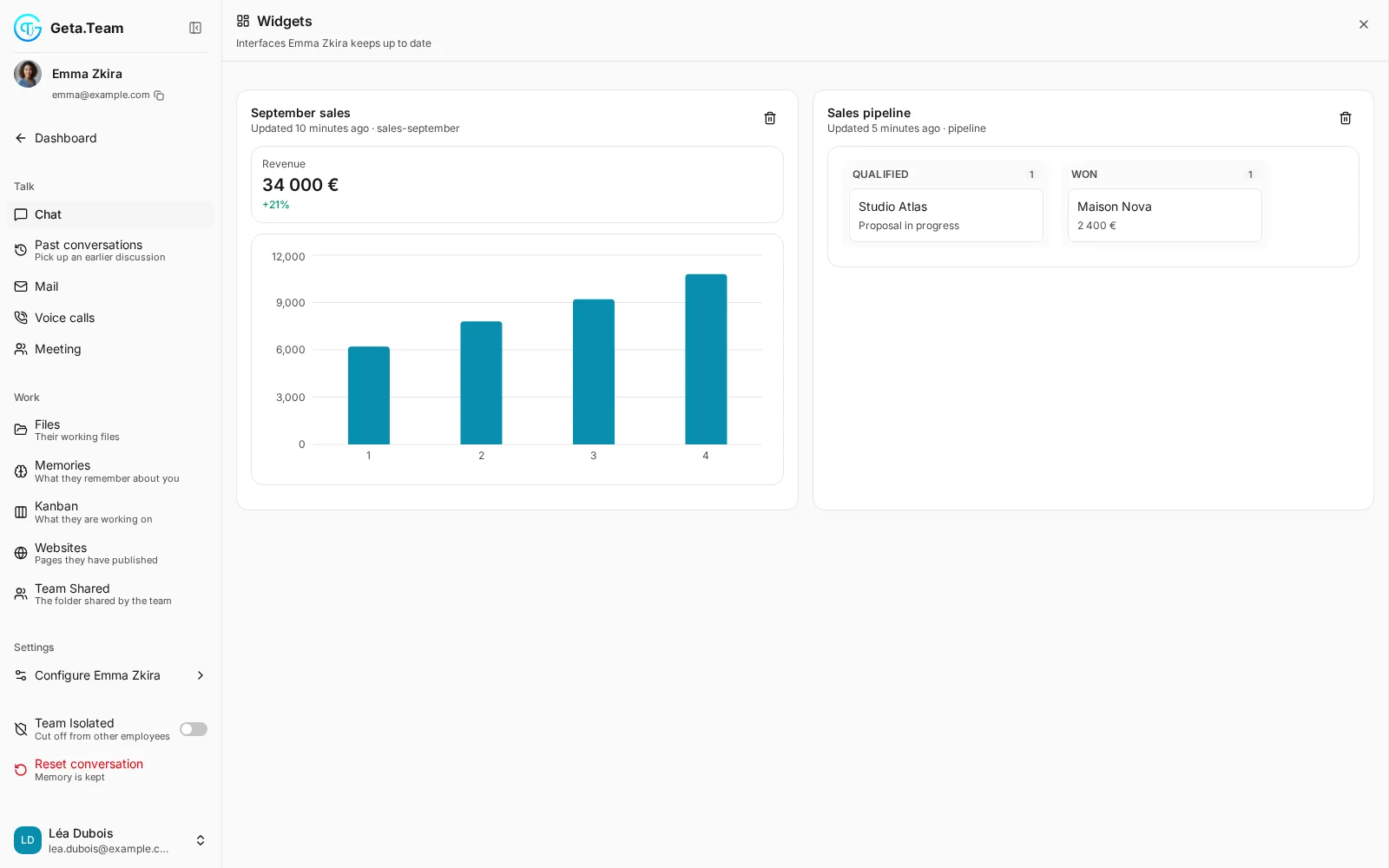Collapse the sidebar panel icon
1389x868 pixels.
195,28
